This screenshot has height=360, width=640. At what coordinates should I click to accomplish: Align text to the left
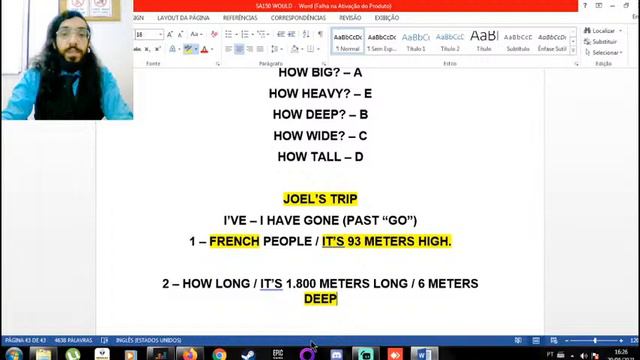(x=229, y=49)
